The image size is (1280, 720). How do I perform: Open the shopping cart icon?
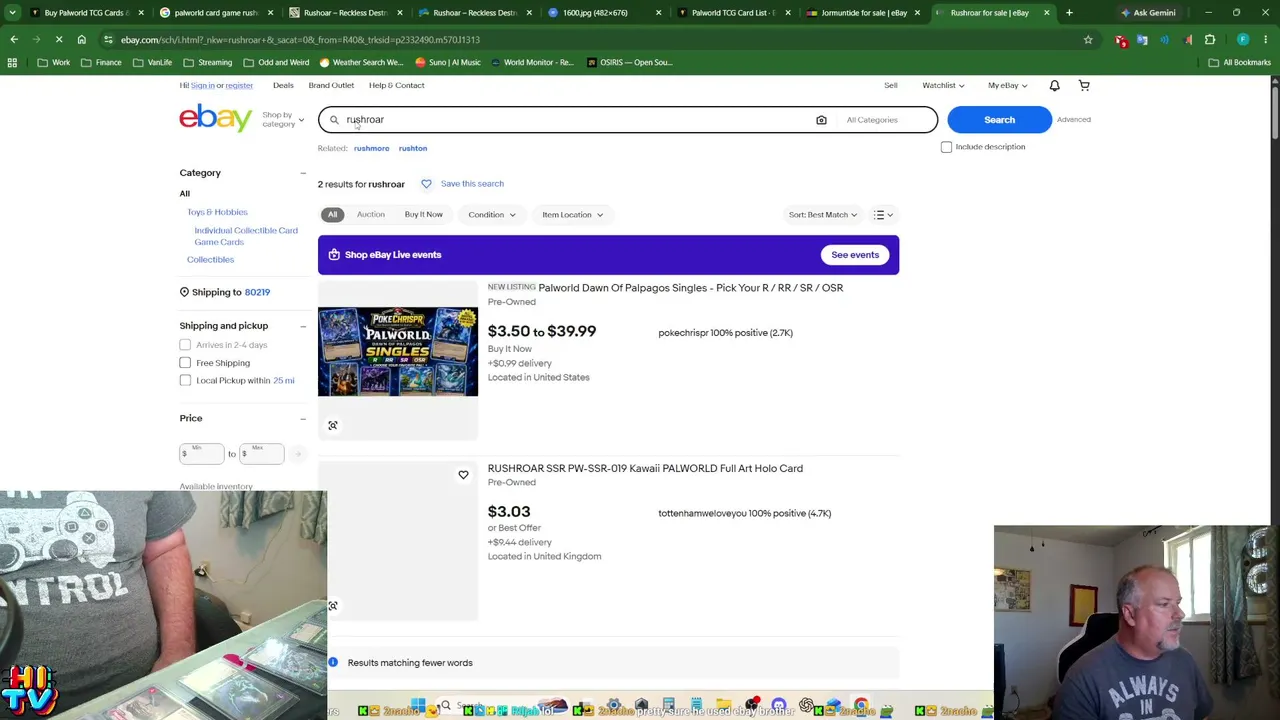[1084, 85]
